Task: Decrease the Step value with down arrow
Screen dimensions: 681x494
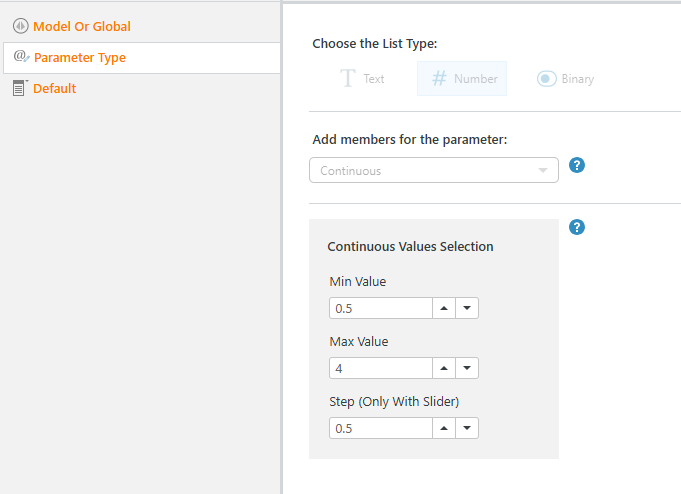Action: (467, 428)
